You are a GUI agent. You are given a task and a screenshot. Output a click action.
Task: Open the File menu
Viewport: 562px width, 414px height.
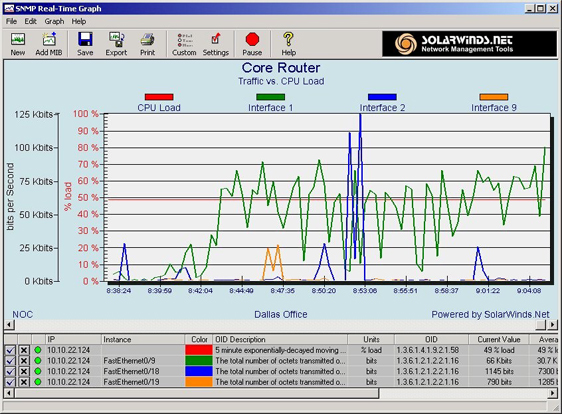(x=11, y=22)
